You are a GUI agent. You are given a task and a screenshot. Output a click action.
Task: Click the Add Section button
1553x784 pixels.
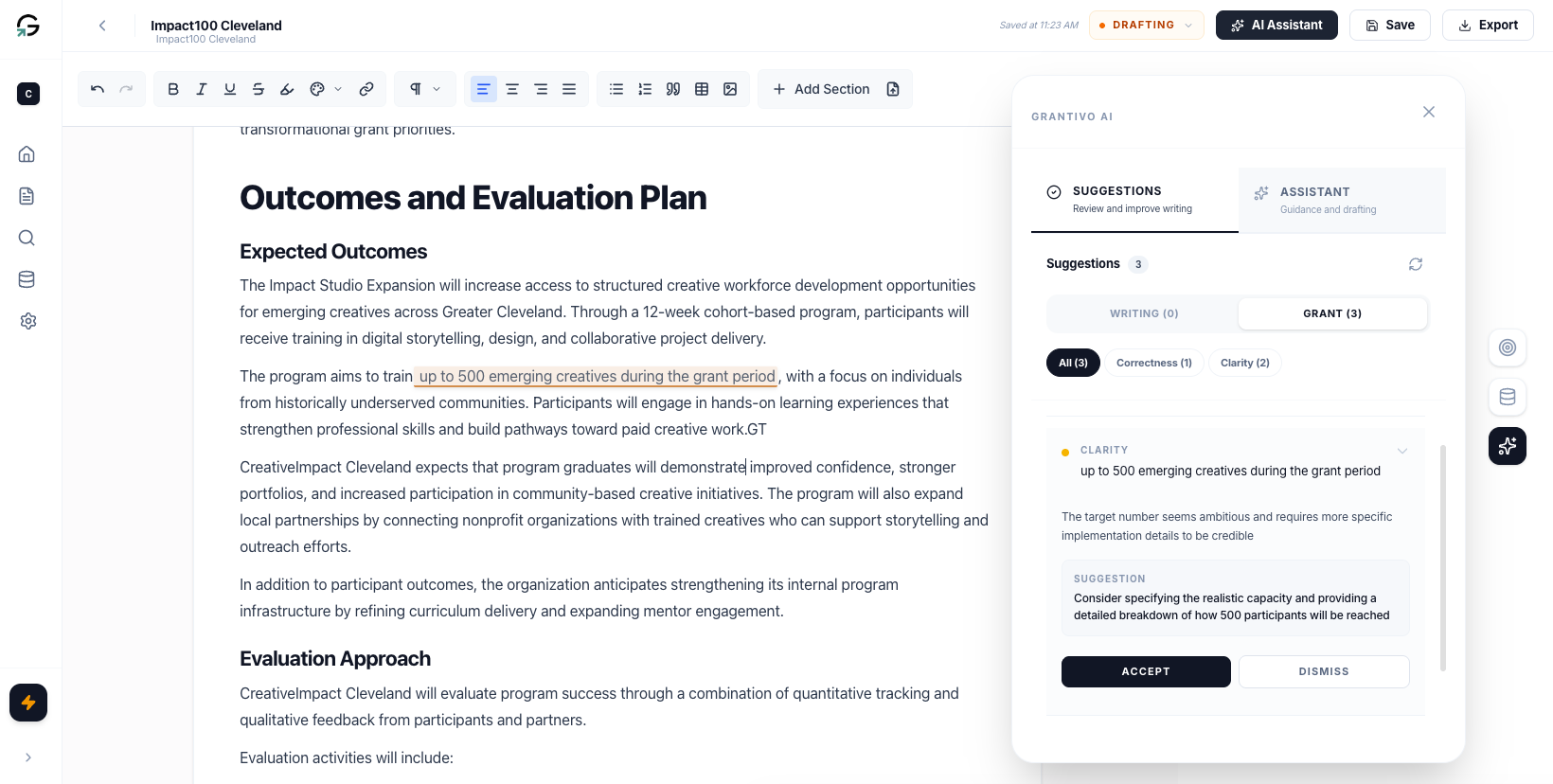coord(822,88)
